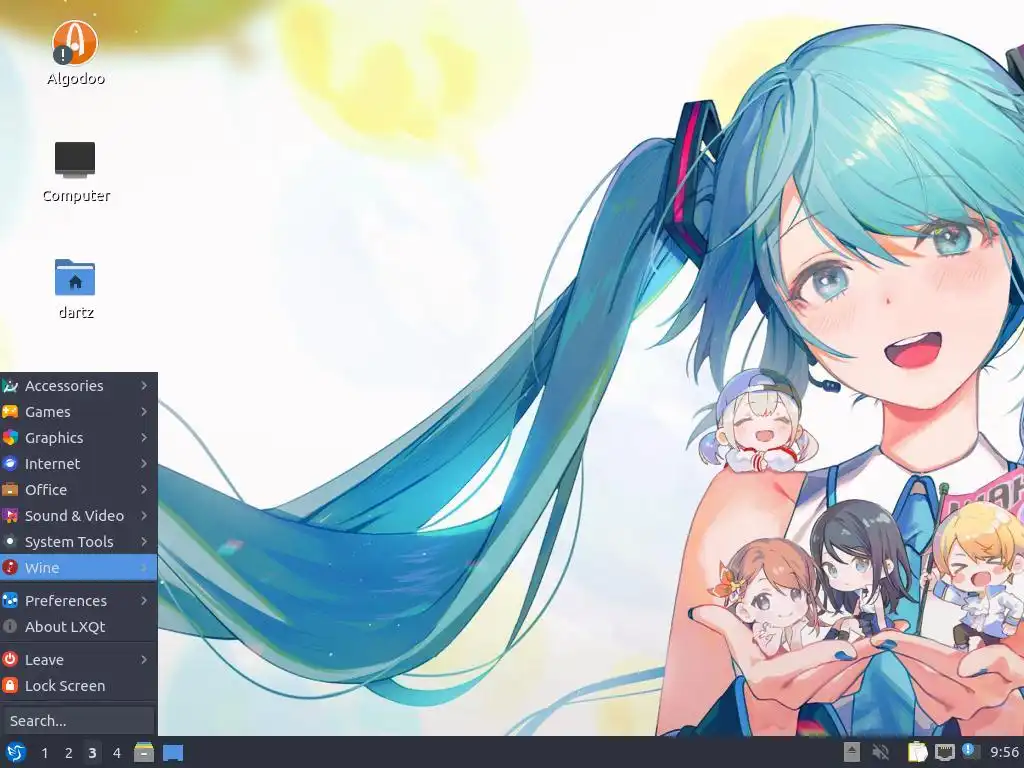This screenshot has width=1024, height=768.
Task: Select the active workspace 3
Action: pyautogui.click(x=92, y=753)
